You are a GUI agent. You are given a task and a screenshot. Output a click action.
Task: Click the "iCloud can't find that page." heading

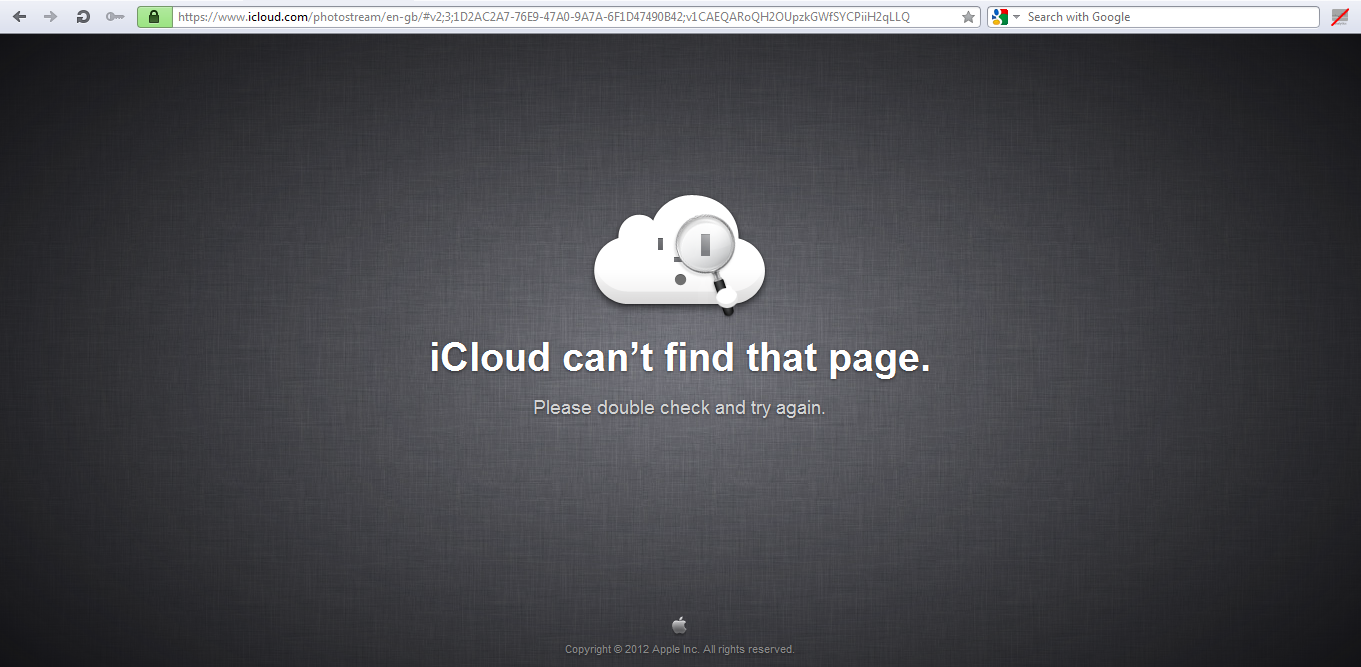680,357
